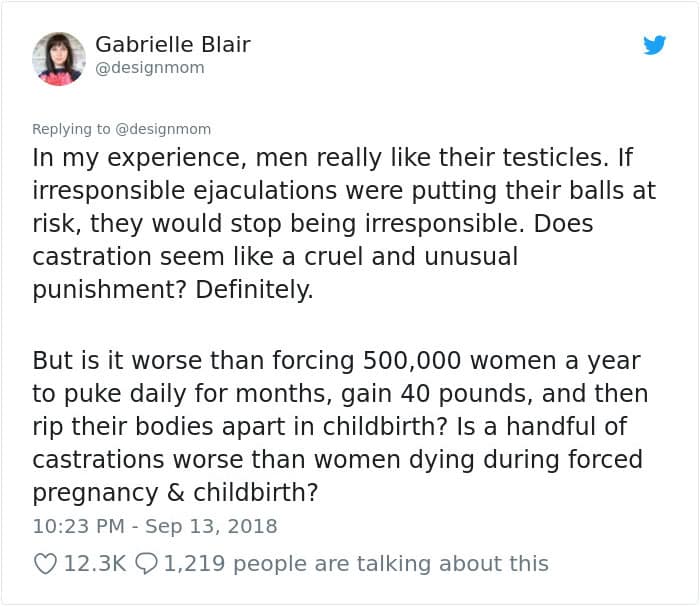Screen dimensions: 700x606
Task: Click the Sep 13, 2018 date text
Action: coord(211,526)
